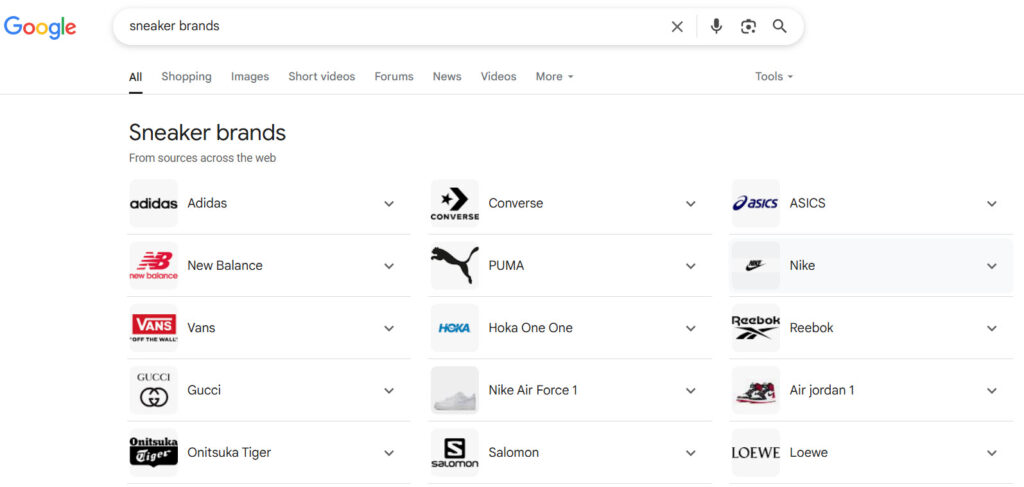
Task: Click the Google logo
Action: [x=40, y=27]
